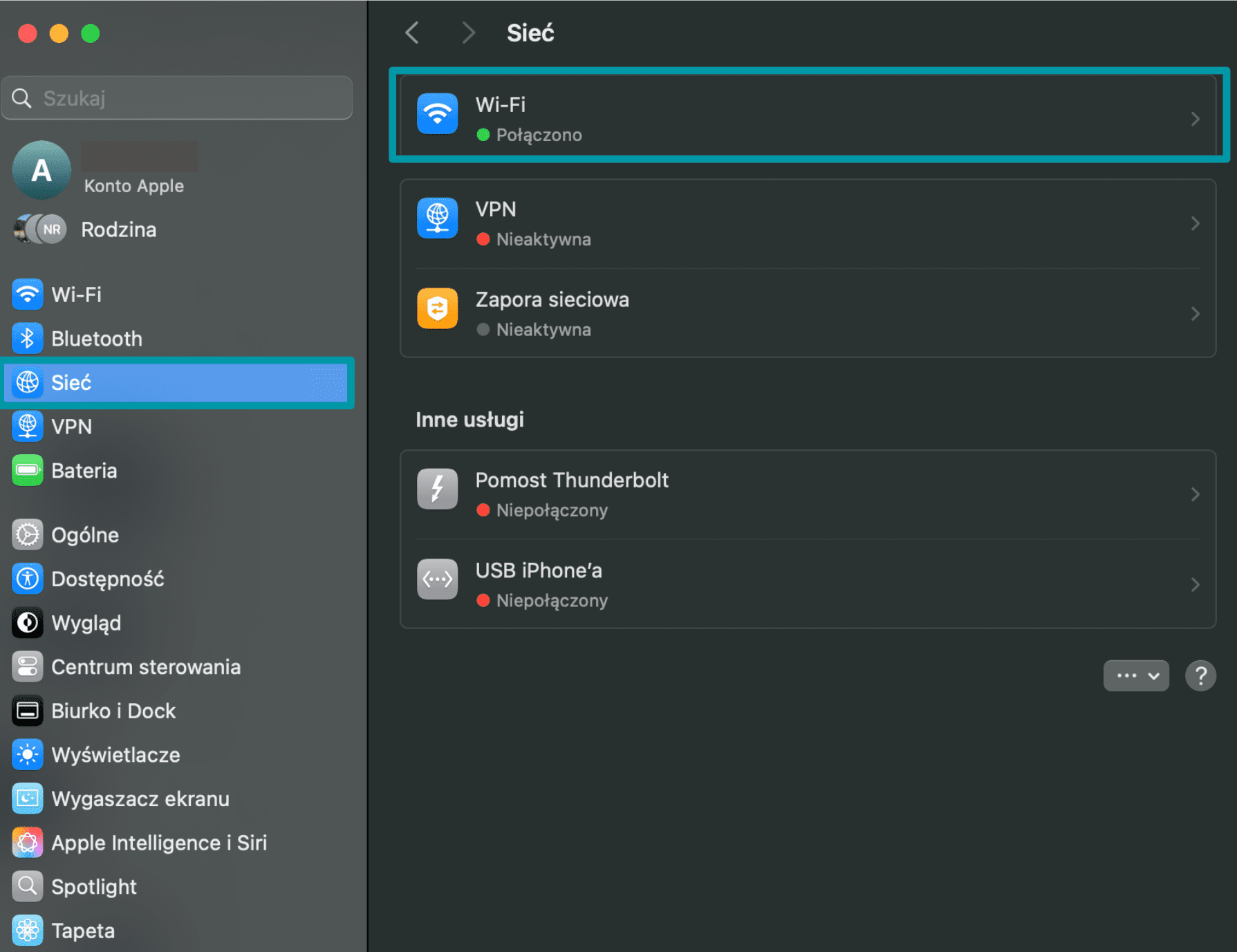1237x952 pixels.
Task: Select Ogólne in the sidebar
Action: coord(84,535)
